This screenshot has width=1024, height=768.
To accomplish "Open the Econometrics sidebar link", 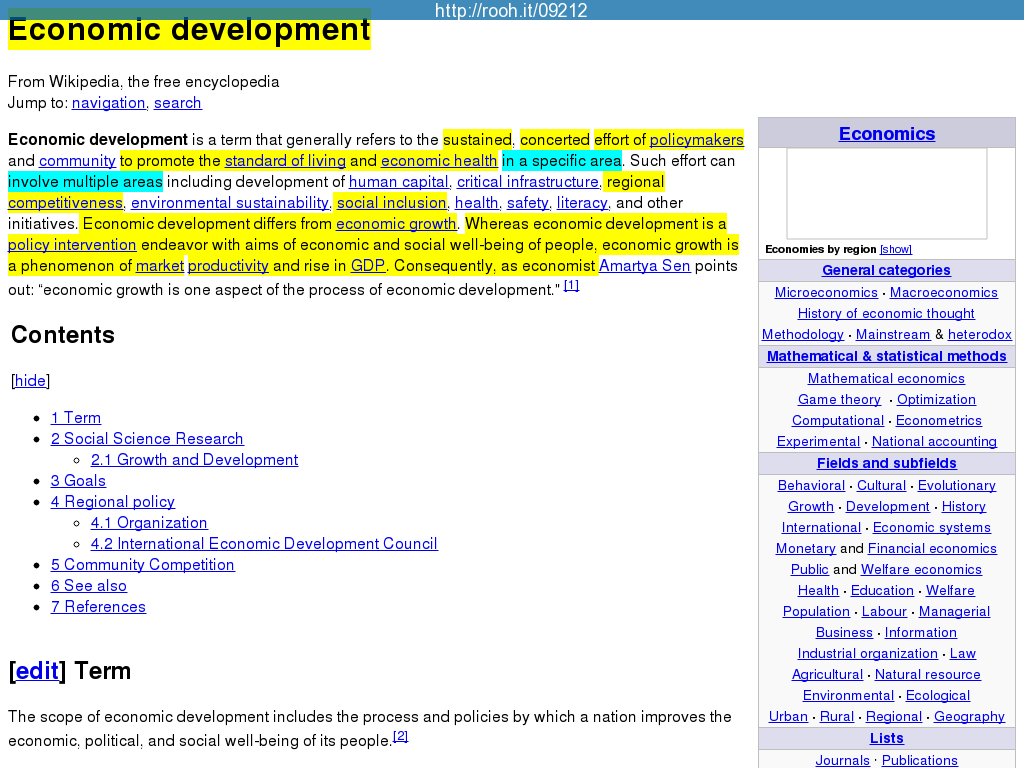I will click(938, 421).
